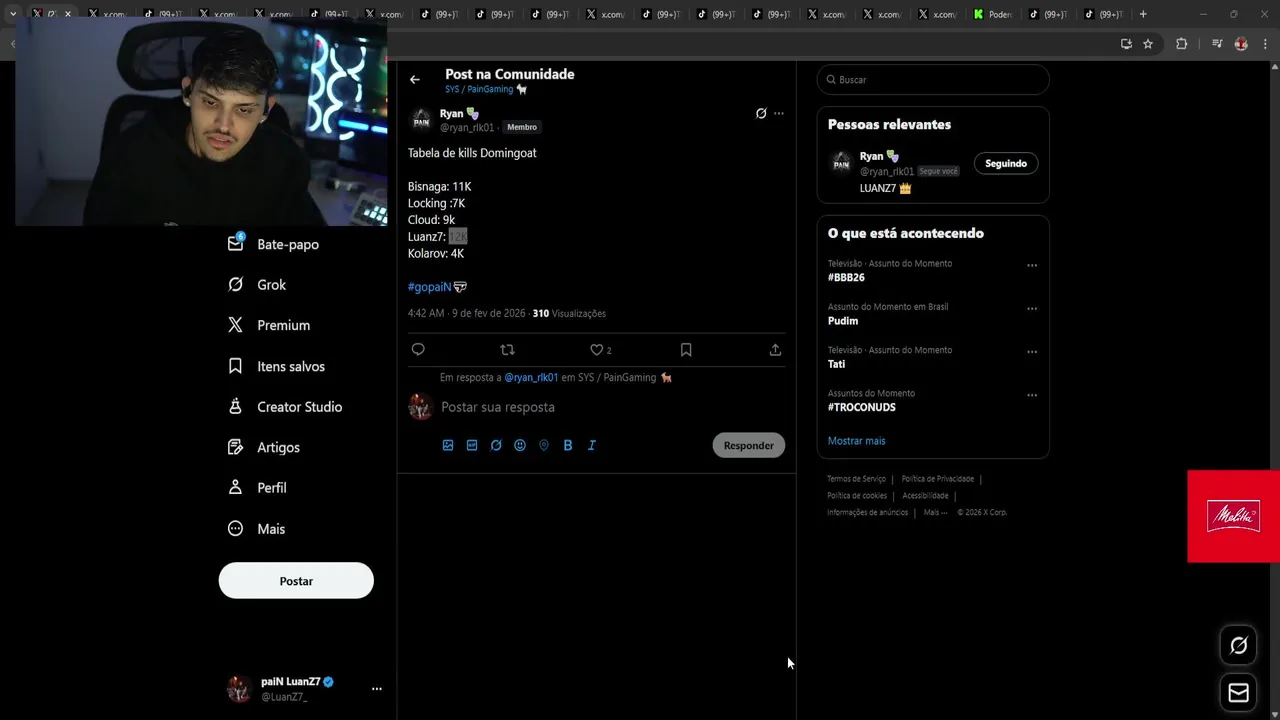Open @ryan_rlk01 mention in reply context
This screenshot has height=720, width=1280.
(x=531, y=377)
